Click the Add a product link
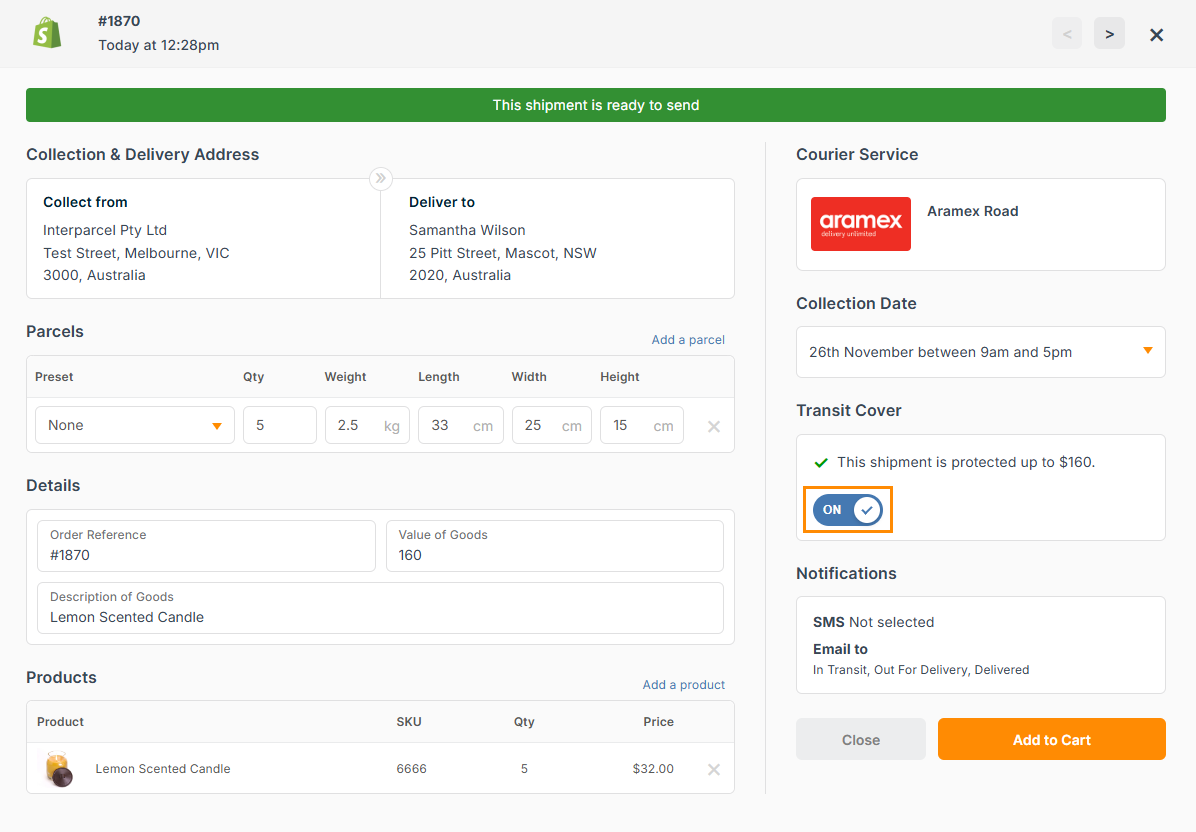This screenshot has height=832, width=1196. pos(683,685)
